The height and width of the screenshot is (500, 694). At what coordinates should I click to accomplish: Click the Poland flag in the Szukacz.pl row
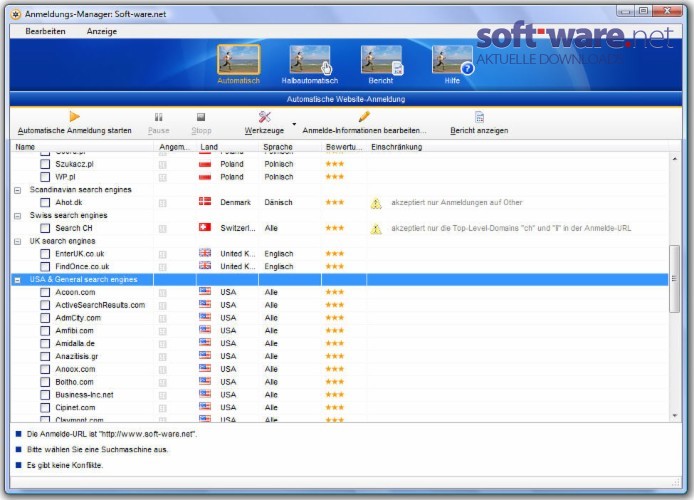point(205,164)
